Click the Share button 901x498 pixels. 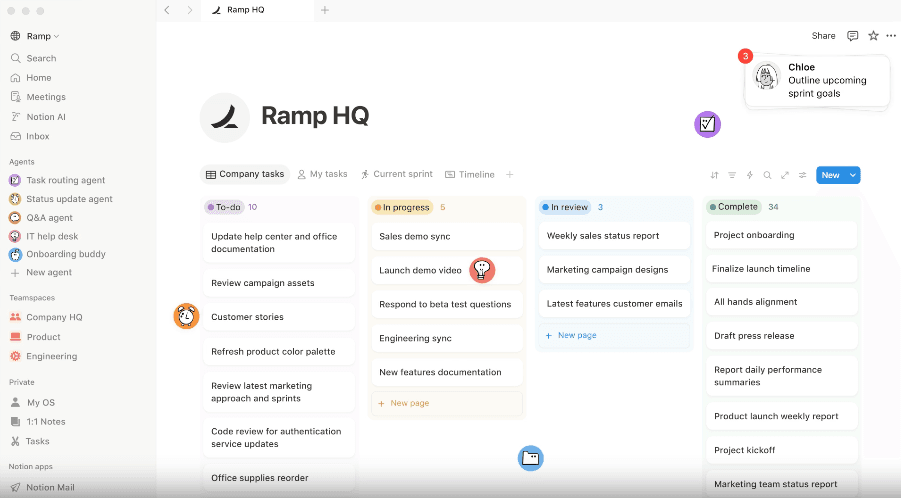(x=823, y=36)
